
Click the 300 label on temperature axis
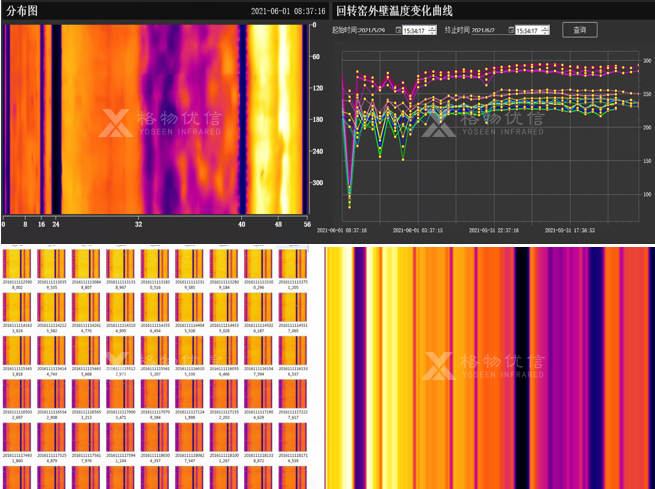tap(647, 61)
